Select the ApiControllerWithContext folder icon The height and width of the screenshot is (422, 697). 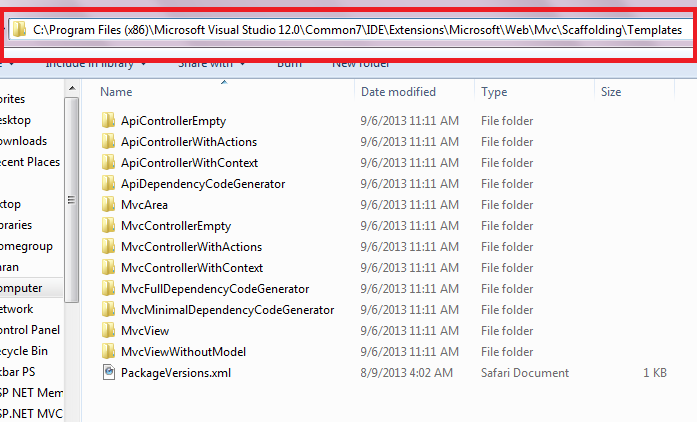[x=108, y=162]
